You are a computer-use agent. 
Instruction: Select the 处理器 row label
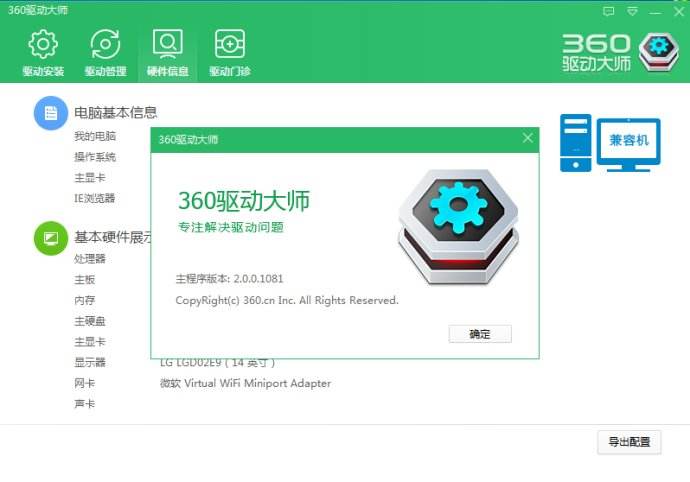click(90, 258)
